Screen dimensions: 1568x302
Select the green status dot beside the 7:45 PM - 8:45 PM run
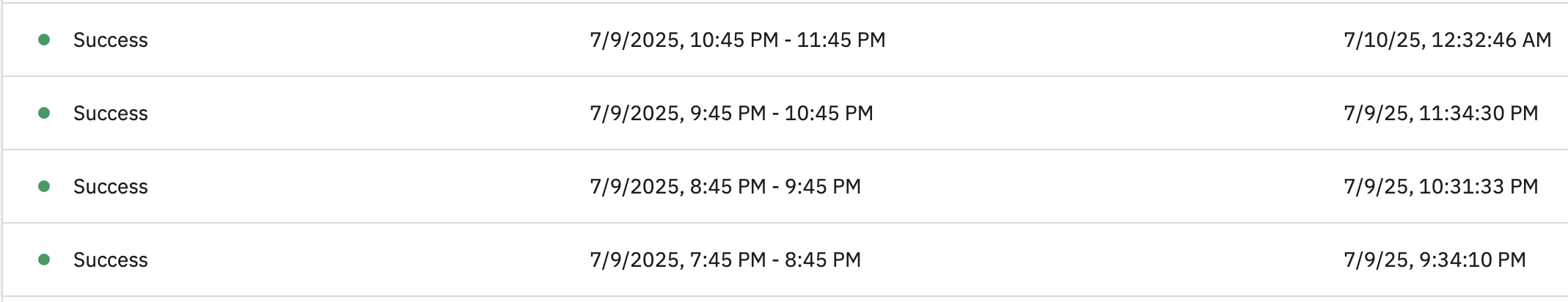tap(44, 259)
